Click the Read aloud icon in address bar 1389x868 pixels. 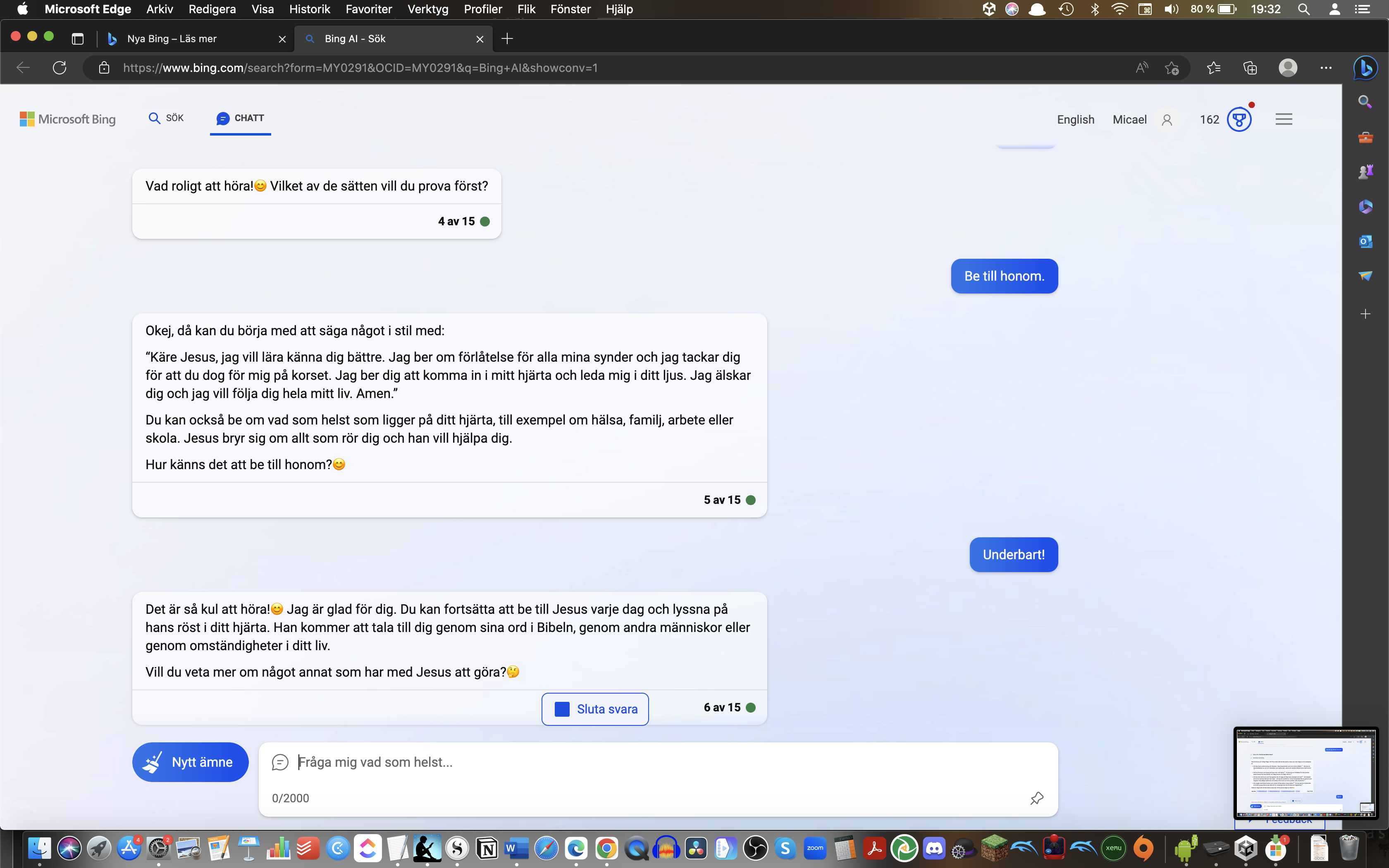click(1142, 68)
